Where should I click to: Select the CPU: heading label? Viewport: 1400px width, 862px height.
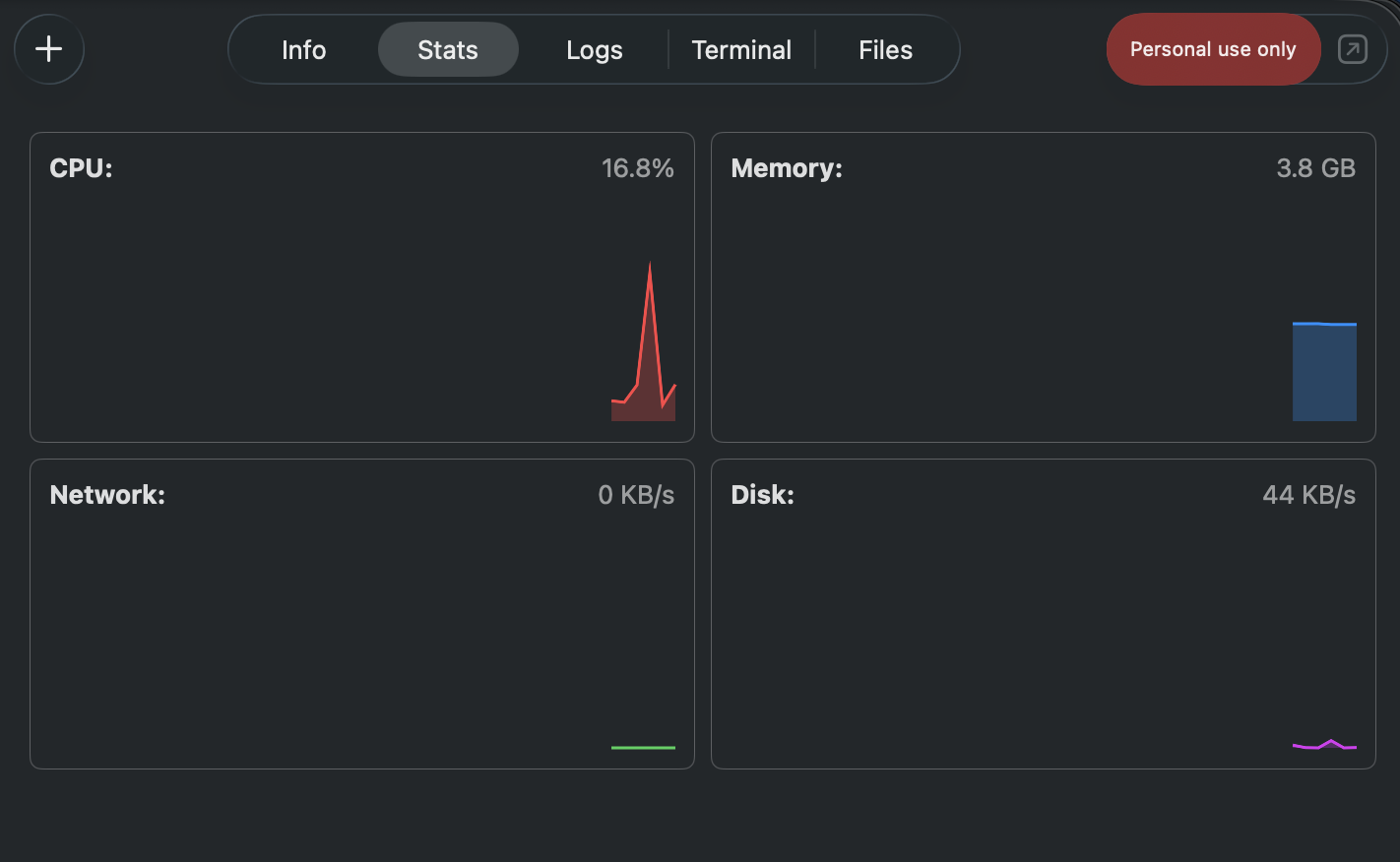82,168
